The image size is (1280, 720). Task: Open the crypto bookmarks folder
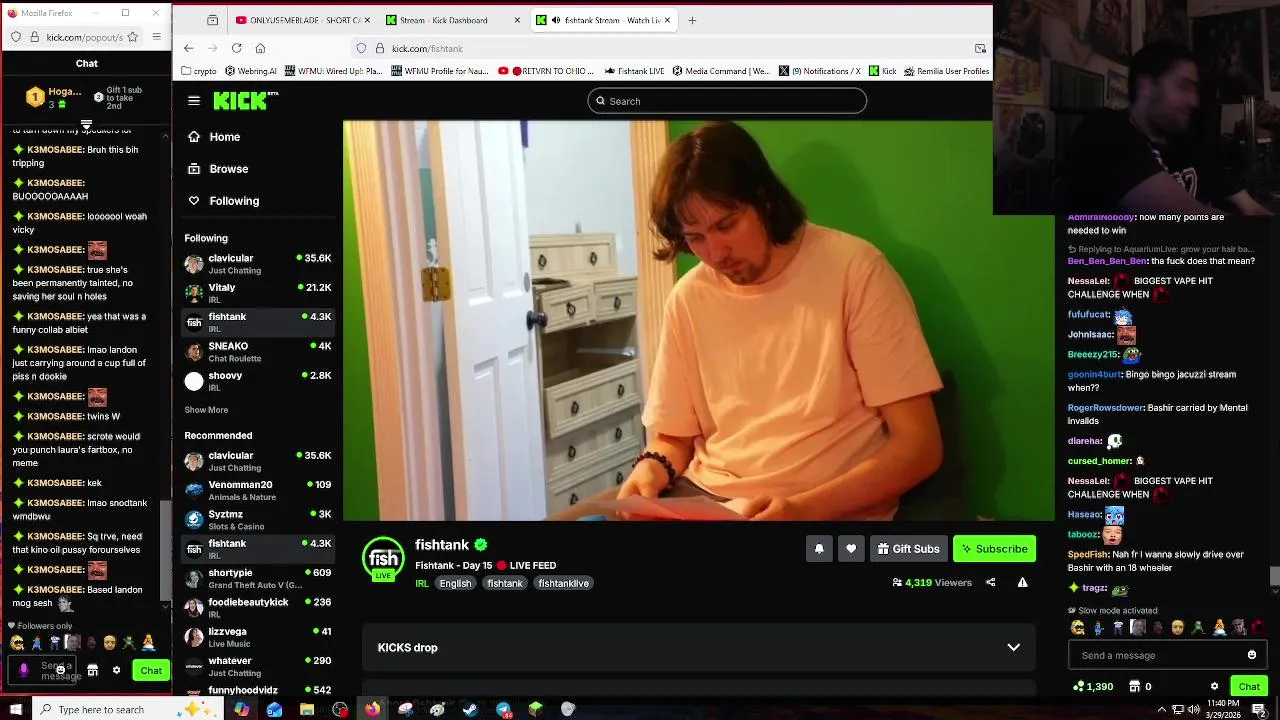199,71
